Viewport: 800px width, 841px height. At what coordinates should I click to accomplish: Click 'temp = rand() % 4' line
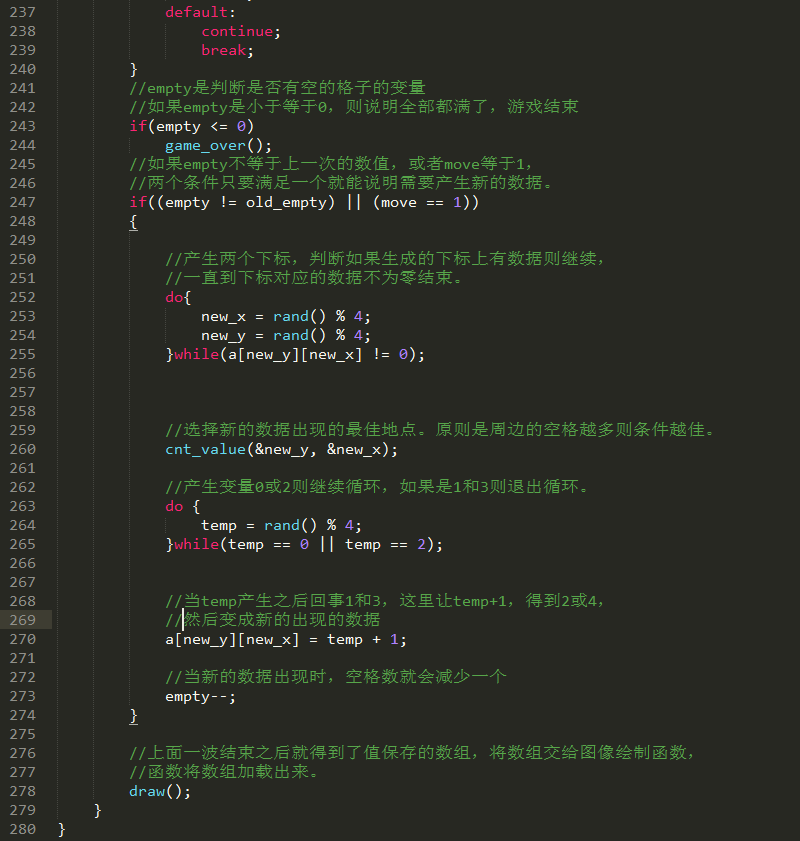click(282, 526)
